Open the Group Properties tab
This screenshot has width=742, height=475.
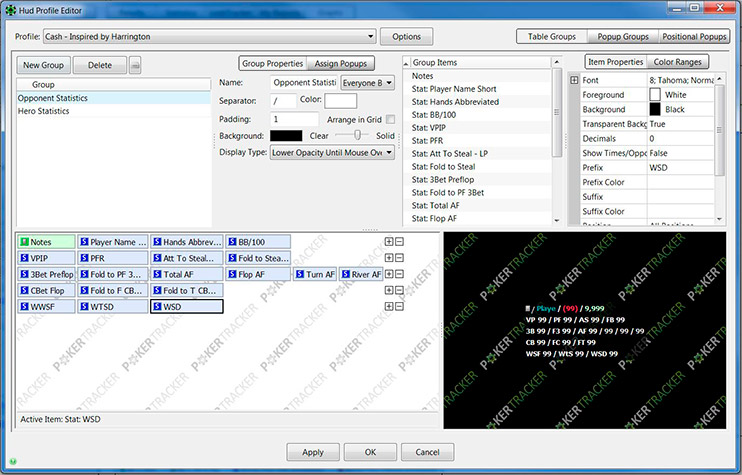coord(273,63)
